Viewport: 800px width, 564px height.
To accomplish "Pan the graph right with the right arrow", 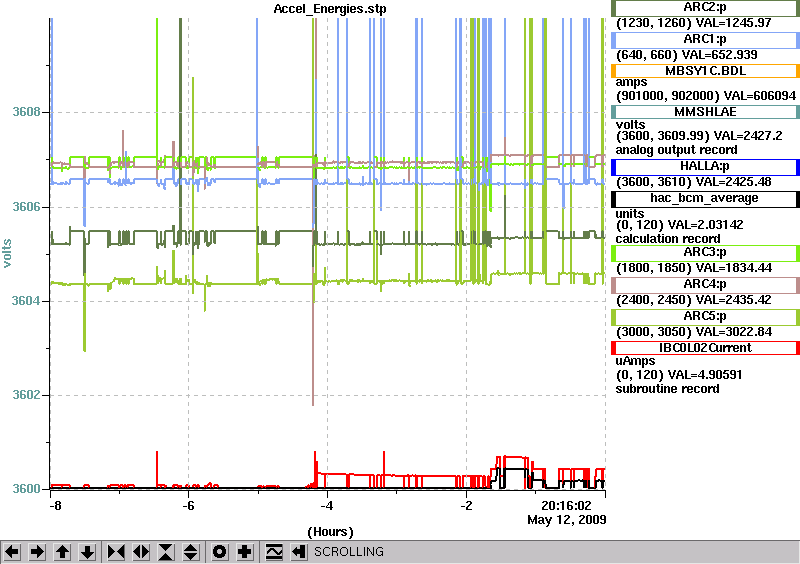I will click(x=37, y=552).
